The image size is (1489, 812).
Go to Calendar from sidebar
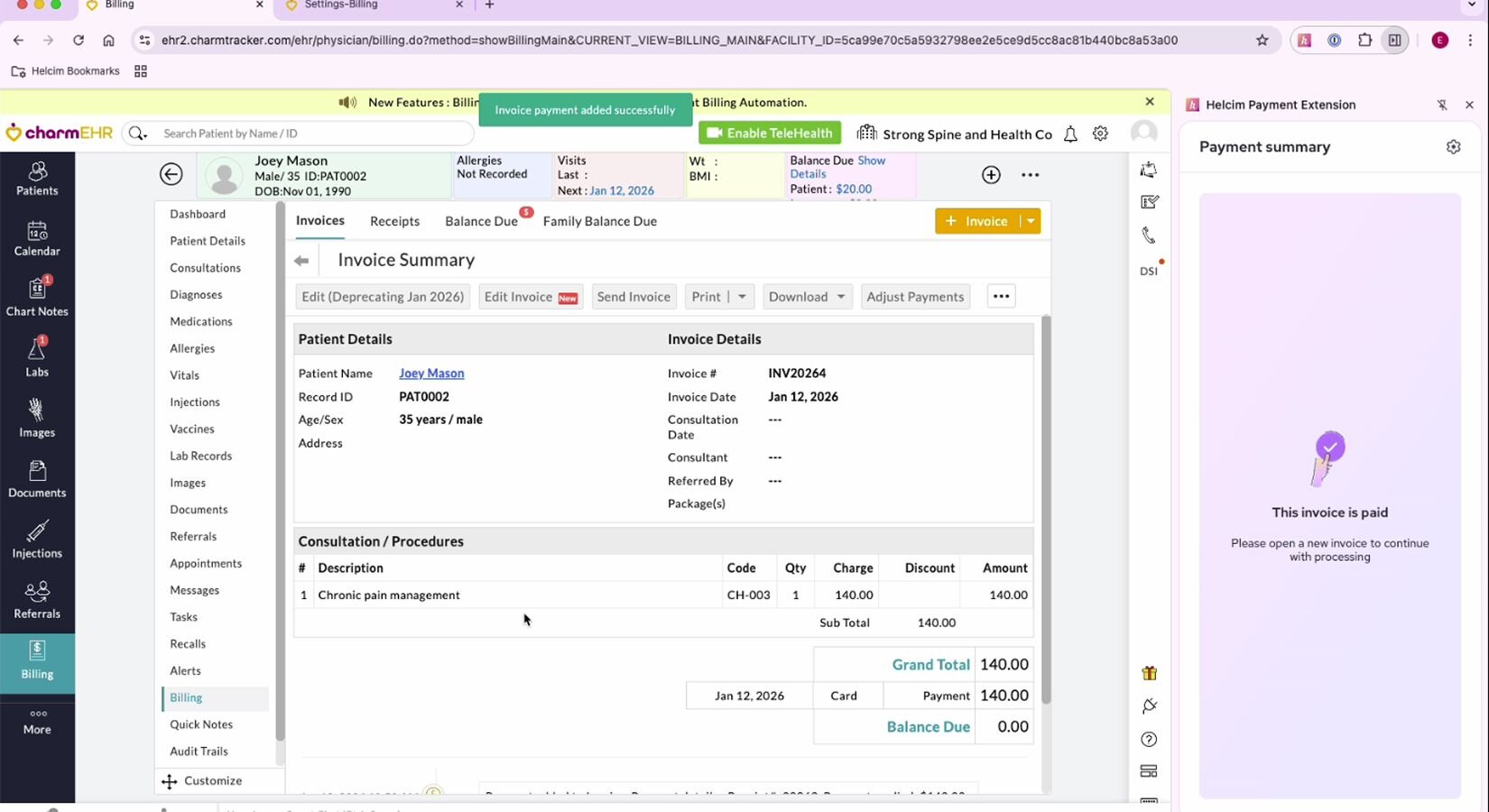37,238
